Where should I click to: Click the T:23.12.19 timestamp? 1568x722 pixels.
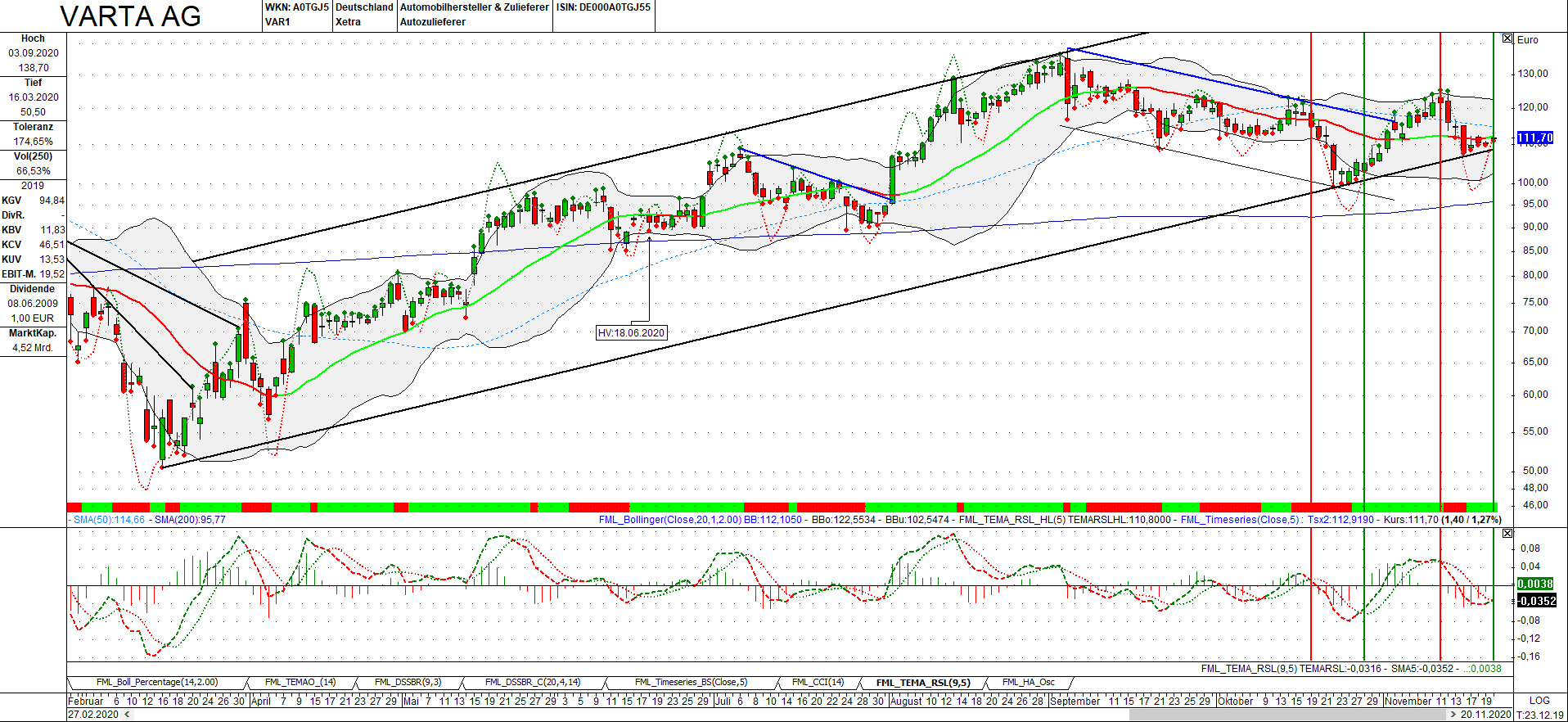(1539, 715)
